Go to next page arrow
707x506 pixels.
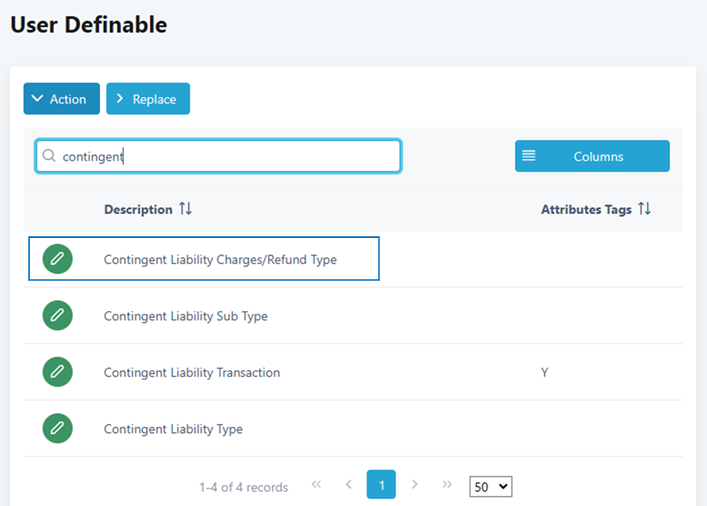click(x=415, y=485)
